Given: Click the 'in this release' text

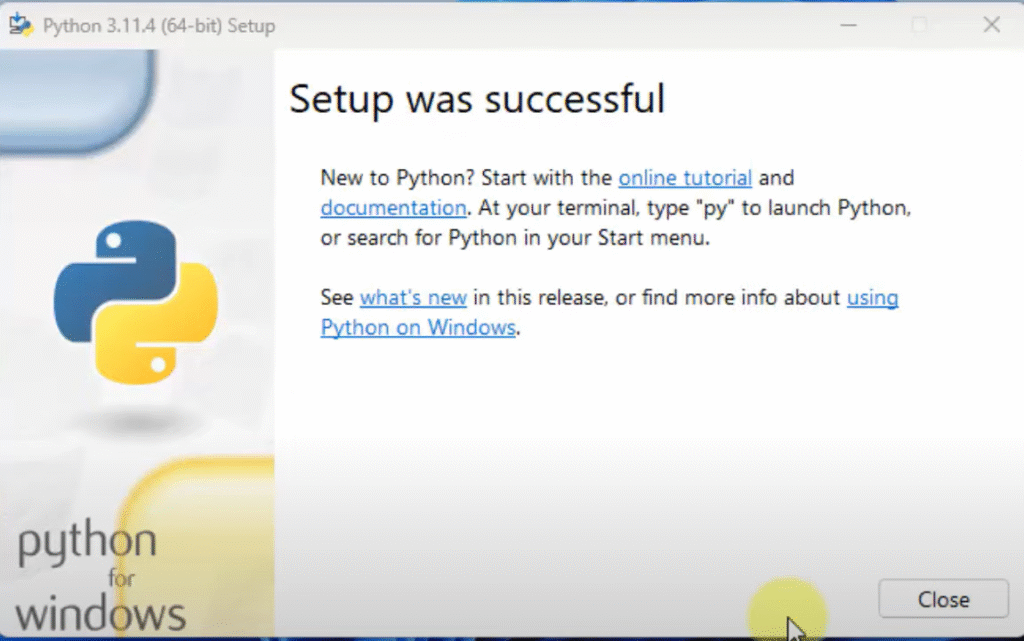Looking at the screenshot, I should [539, 297].
